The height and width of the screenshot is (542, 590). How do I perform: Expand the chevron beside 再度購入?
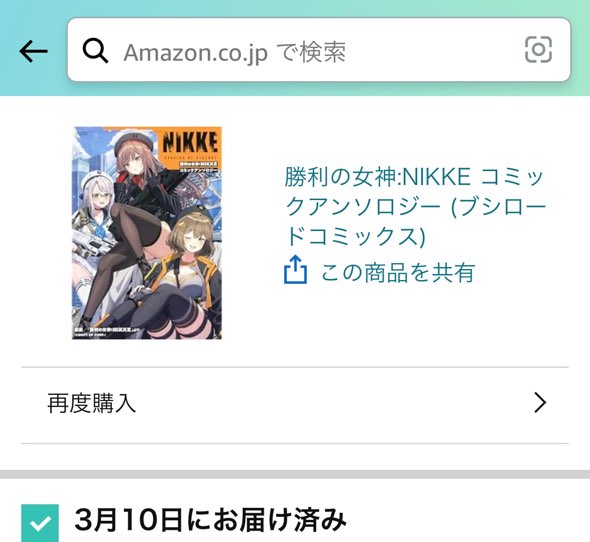[540, 403]
